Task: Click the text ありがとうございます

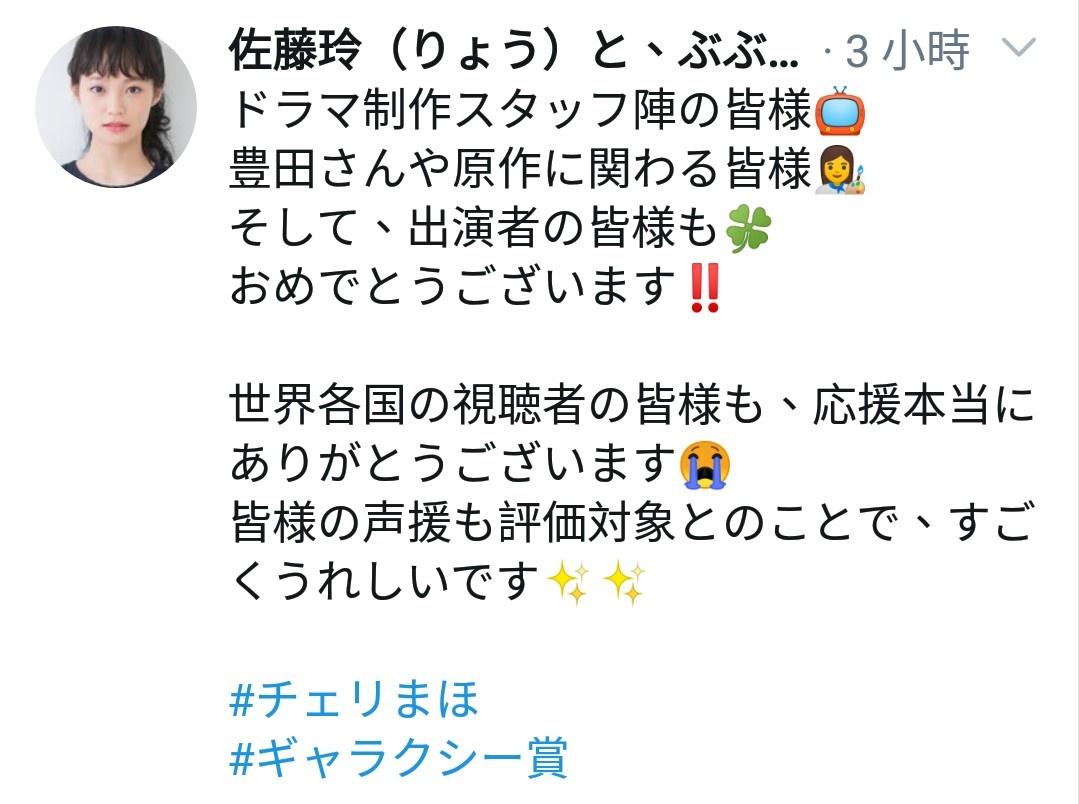Action: (x=454, y=464)
